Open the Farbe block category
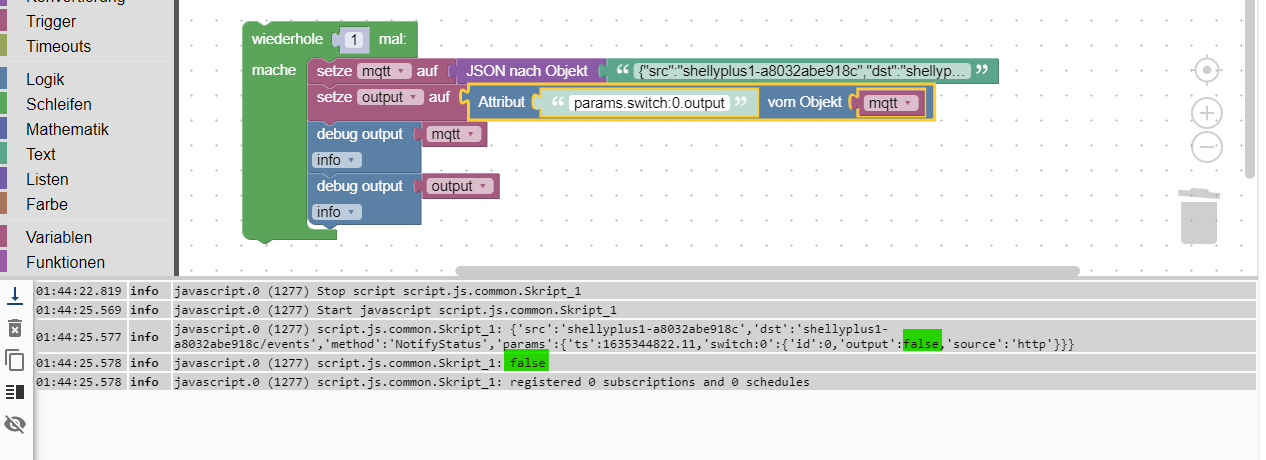Image resolution: width=1266 pixels, height=460 pixels. tap(47, 204)
